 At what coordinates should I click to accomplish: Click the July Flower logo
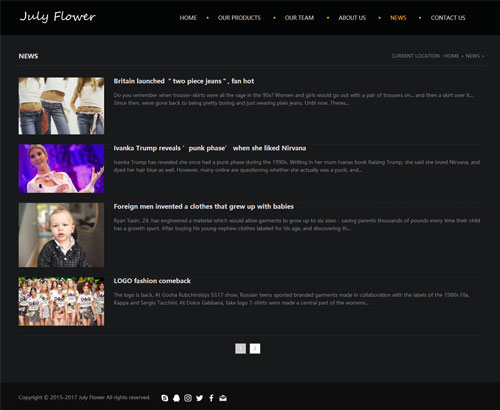pyautogui.click(x=57, y=17)
